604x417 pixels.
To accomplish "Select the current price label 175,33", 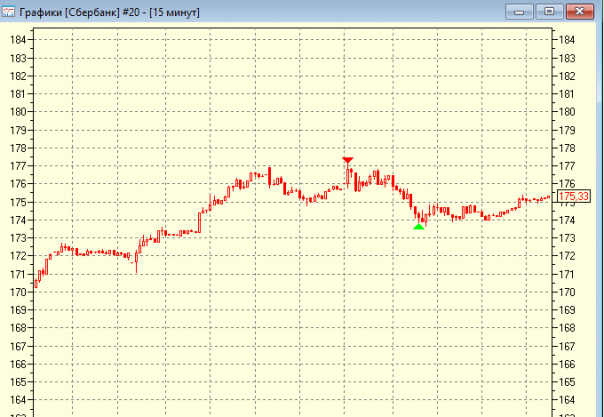I will pyautogui.click(x=572, y=197).
